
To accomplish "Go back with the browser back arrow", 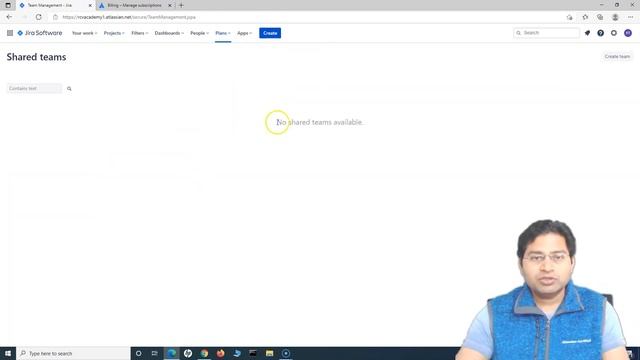I will [9, 17].
